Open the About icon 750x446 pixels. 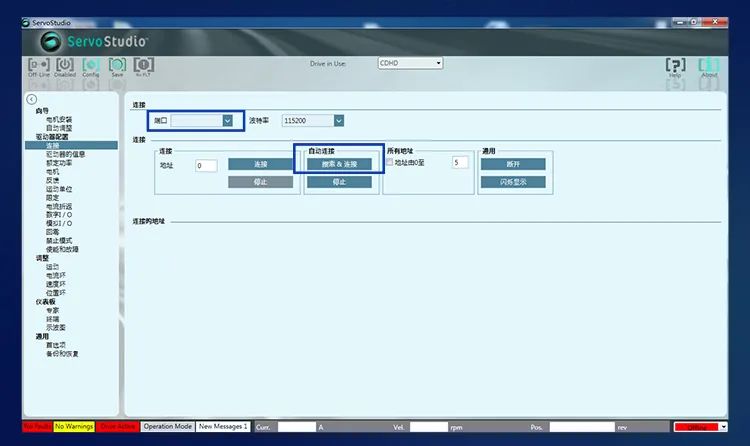[x=708, y=65]
